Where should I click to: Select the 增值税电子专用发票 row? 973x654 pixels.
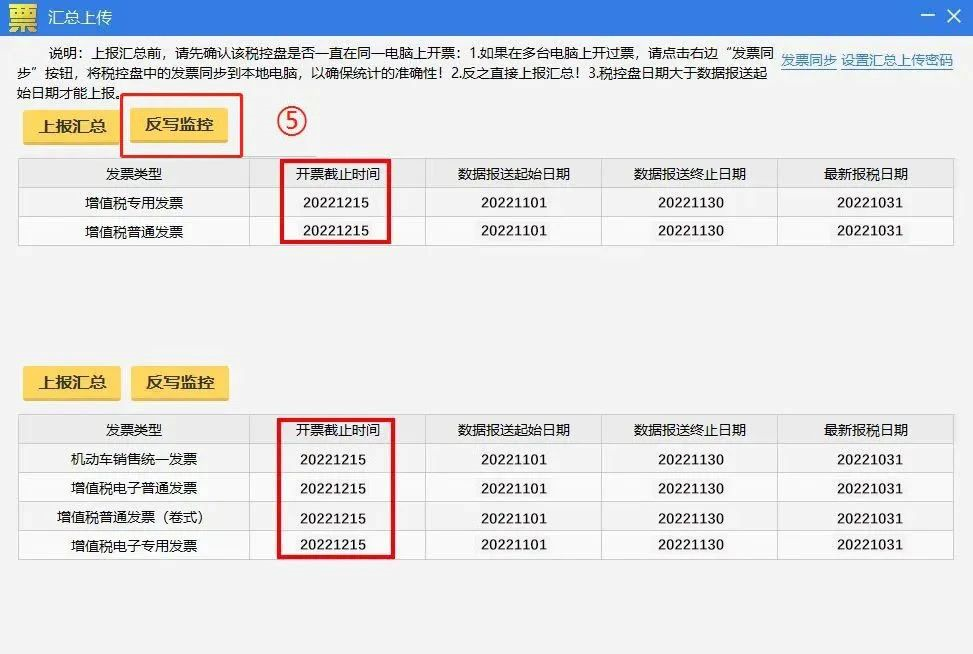(134, 546)
